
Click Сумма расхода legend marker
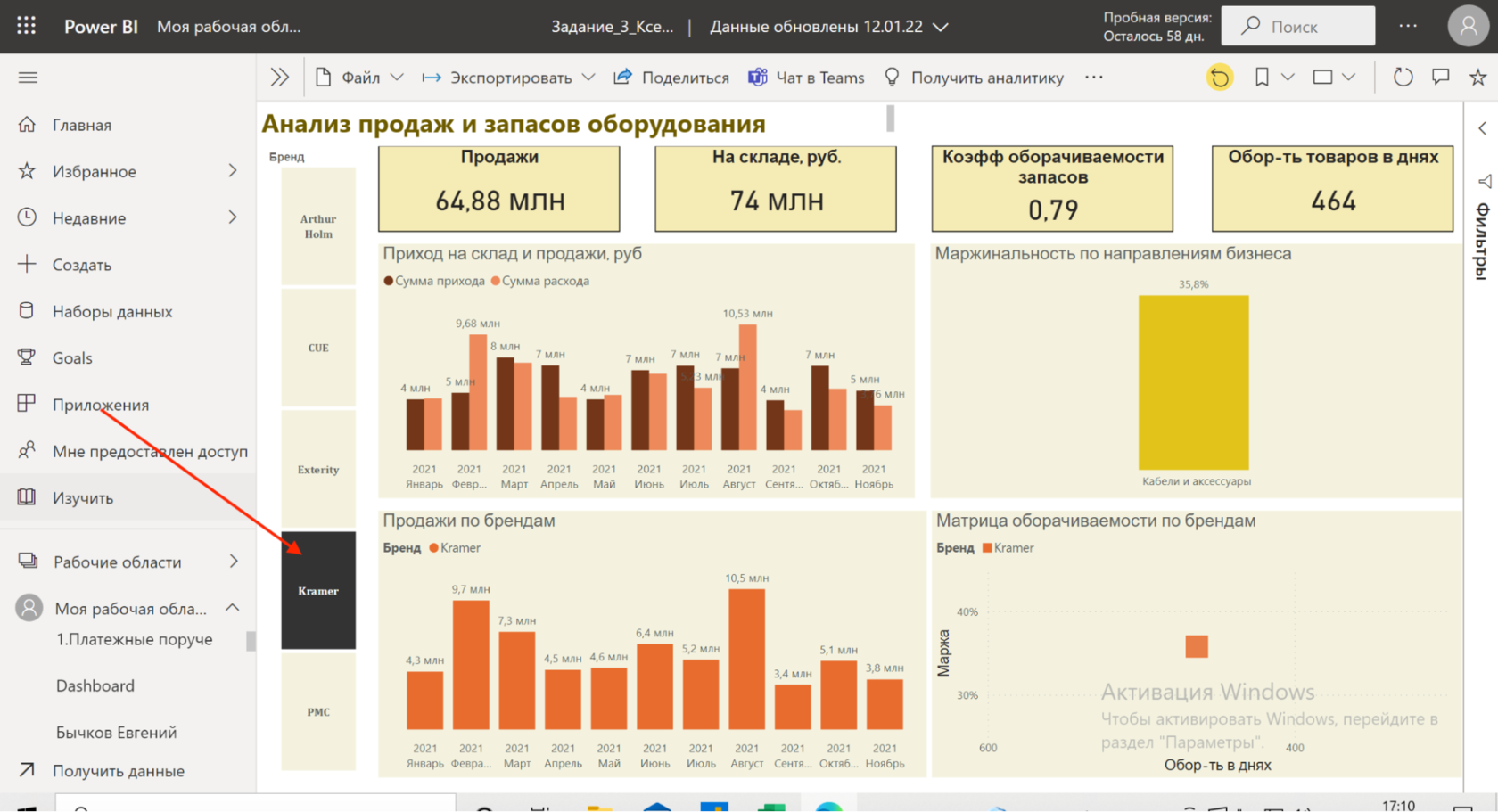pyautogui.click(x=495, y=281)
